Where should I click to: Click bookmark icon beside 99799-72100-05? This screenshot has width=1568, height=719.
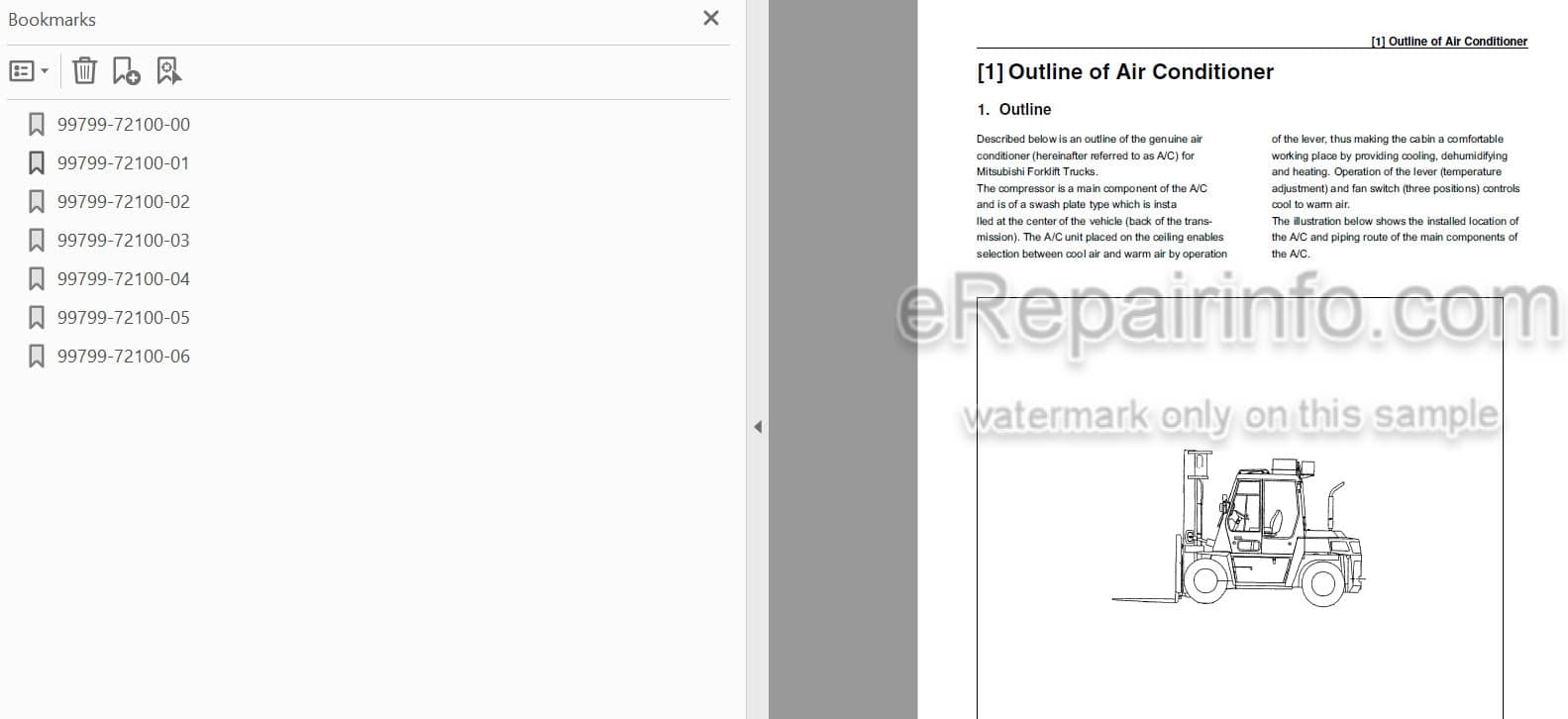point(37,318)
